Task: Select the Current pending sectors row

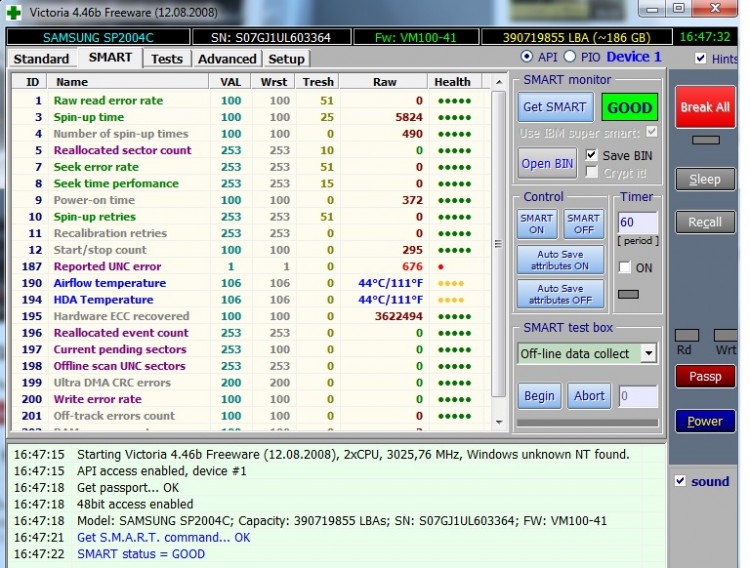Action: click(x=252, y=349)
